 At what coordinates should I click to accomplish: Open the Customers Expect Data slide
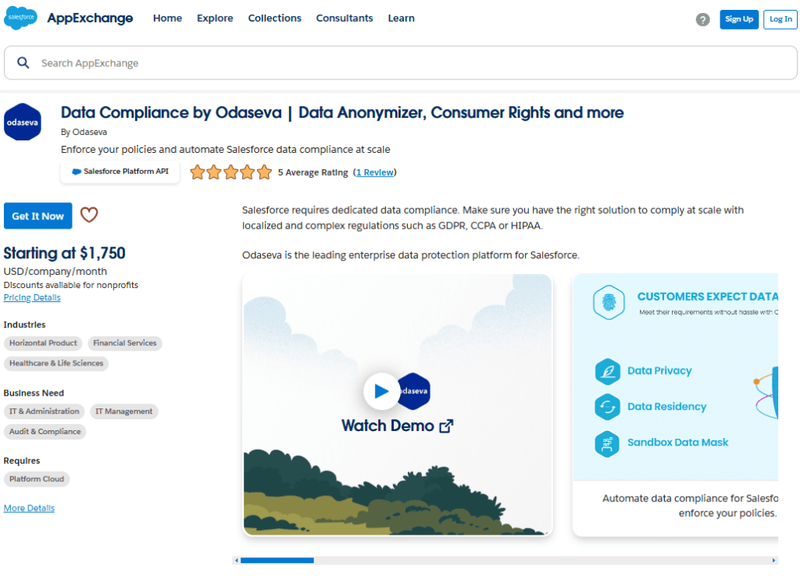(676, 405)
